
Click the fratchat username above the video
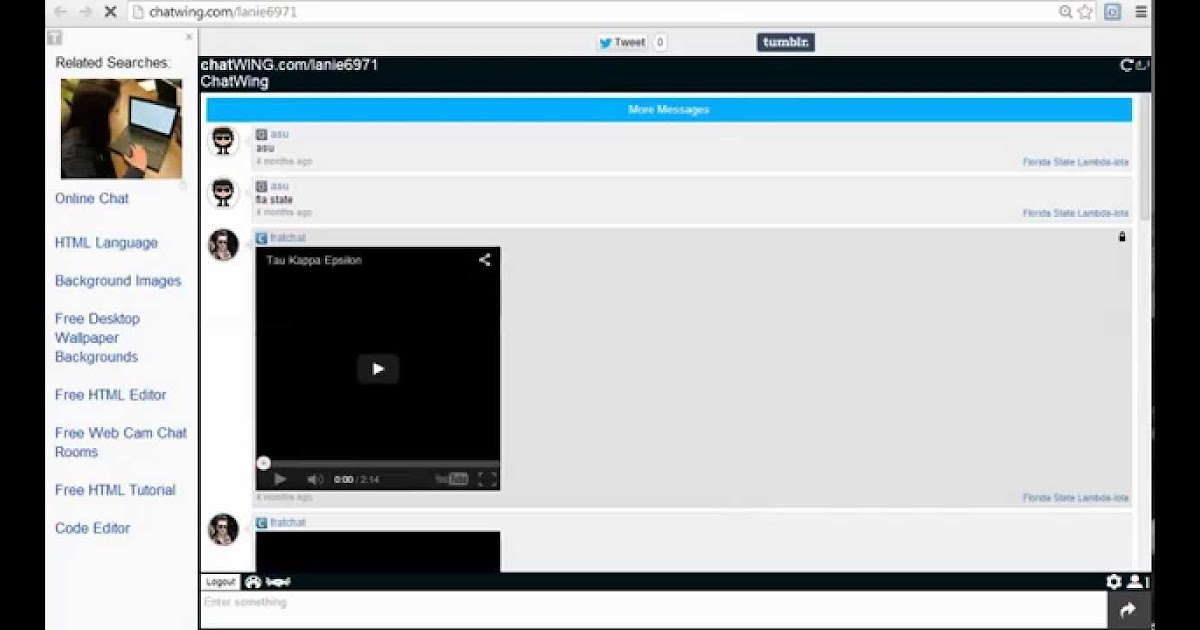tap(288, 238)
